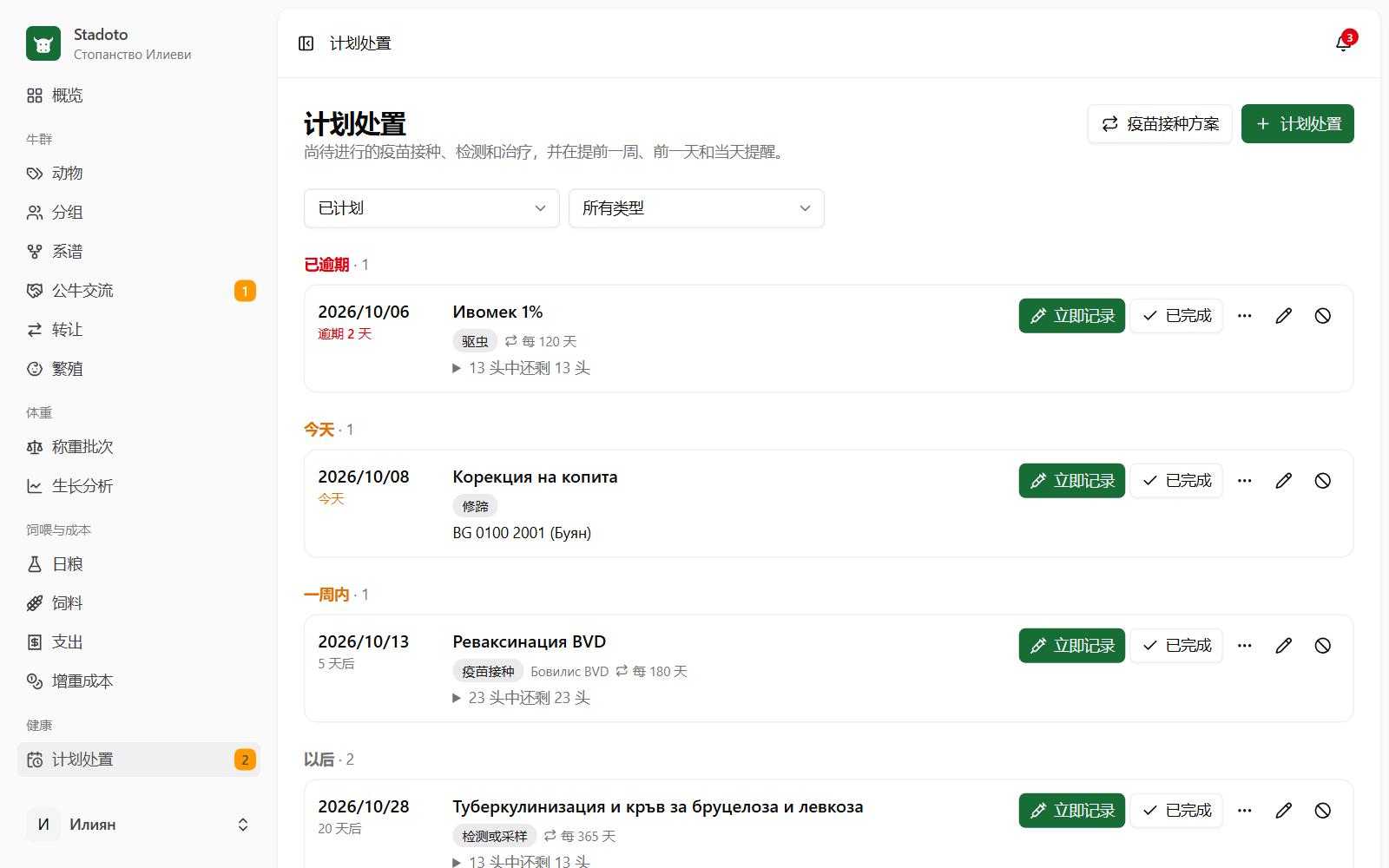Click 立即记录 for Корекция на копита
The image size is (1389, 868).
(1072, 481)
